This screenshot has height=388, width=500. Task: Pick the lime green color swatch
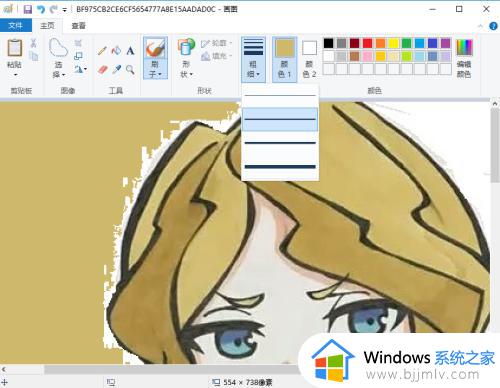point(406,56)
